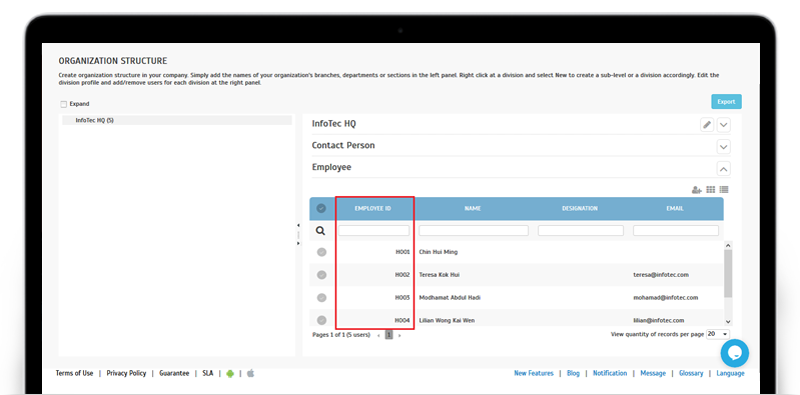Screen dimensions: 800x395
Task: Click the Export button
Action: tap(727, 102)
